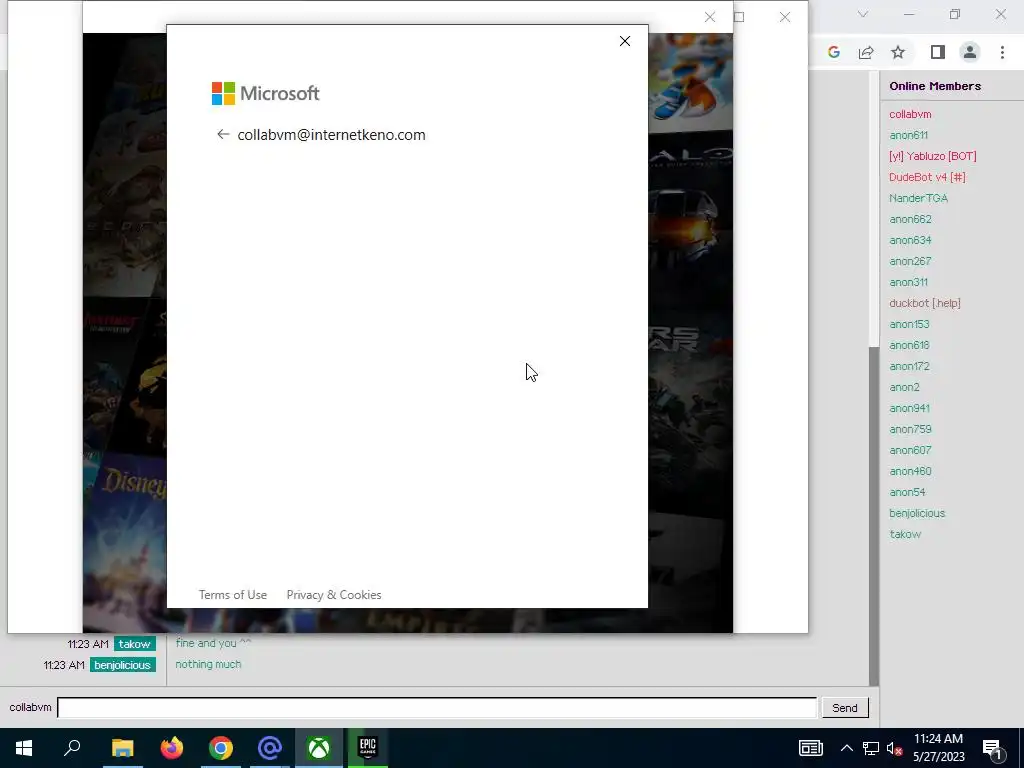Open the network status tray icon

(871, 748)
